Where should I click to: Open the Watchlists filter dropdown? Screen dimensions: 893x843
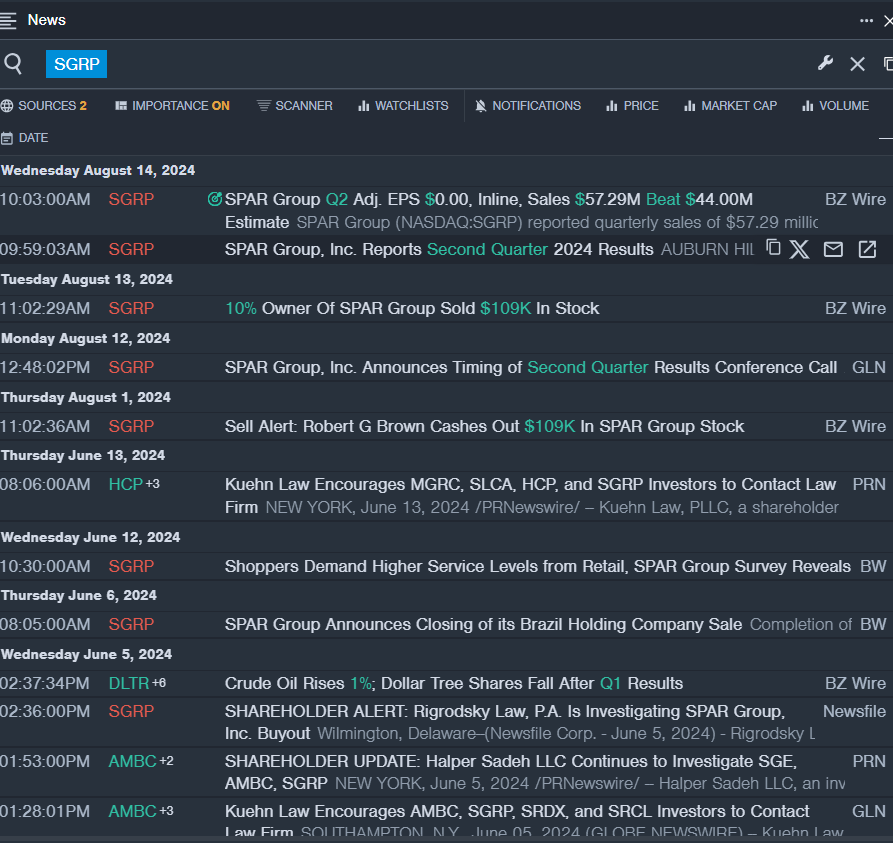[403, 106]
